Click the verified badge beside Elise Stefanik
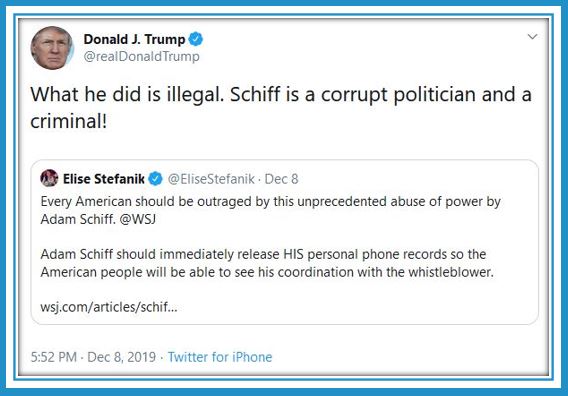Viewport: 568px width, 396px height. (x=155, y=179)
